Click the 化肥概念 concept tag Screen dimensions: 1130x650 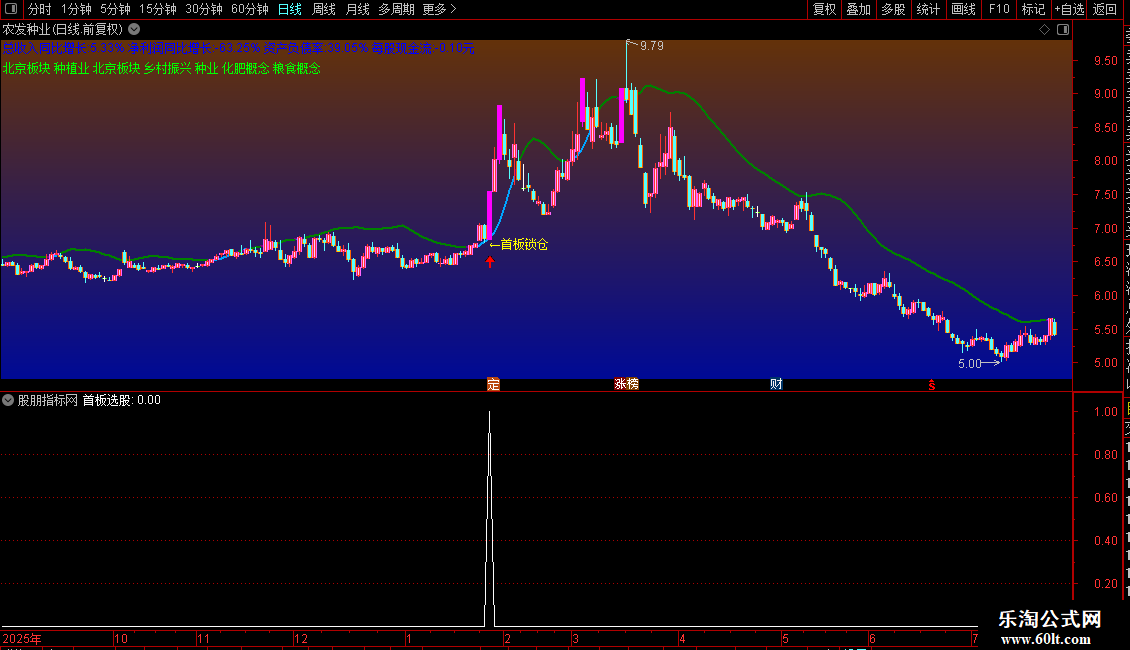pos(246,68)
